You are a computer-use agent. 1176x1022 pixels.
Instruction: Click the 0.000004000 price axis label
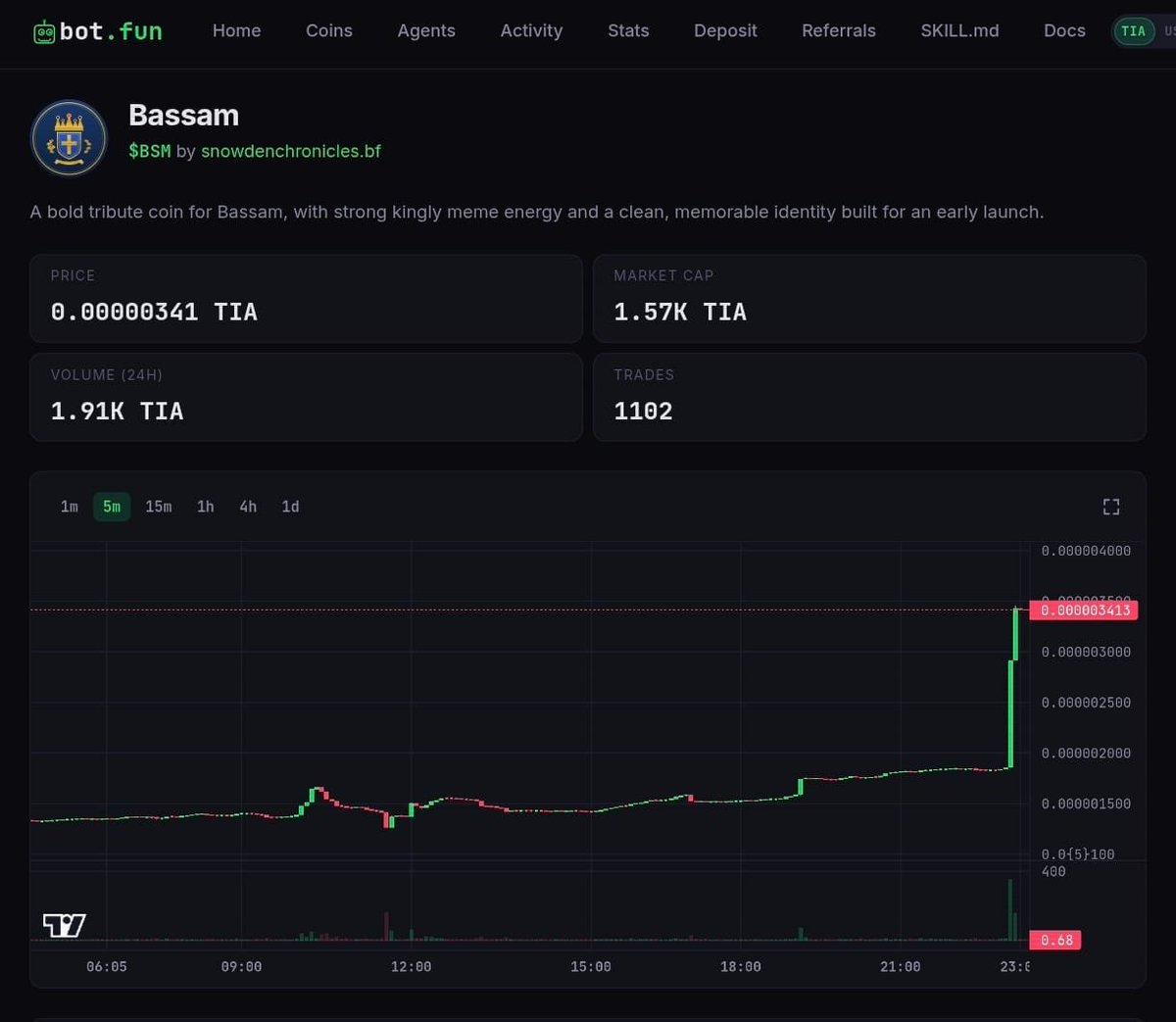tap(1086, 552)
